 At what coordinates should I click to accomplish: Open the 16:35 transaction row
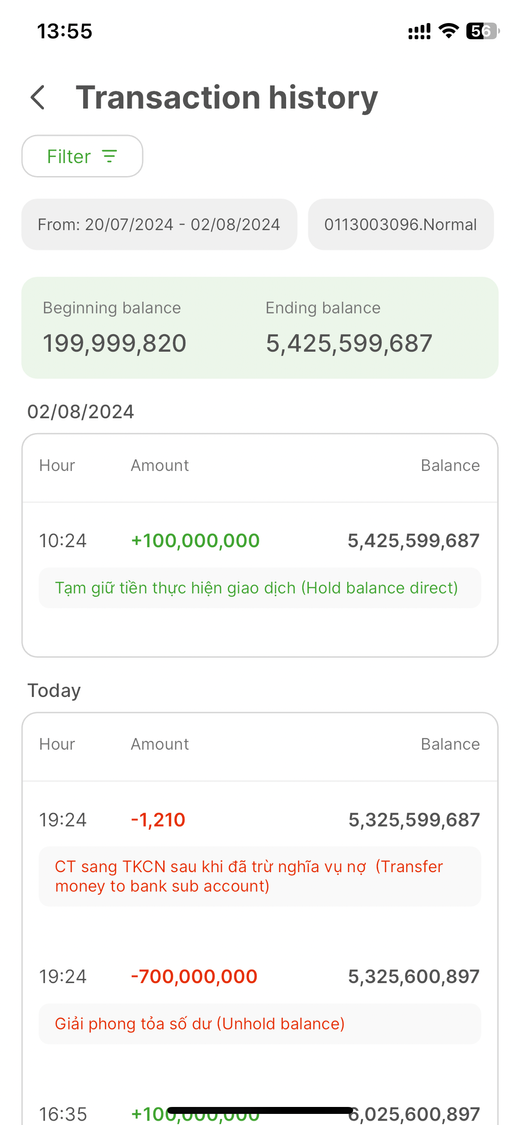(x=260, y=1114)
